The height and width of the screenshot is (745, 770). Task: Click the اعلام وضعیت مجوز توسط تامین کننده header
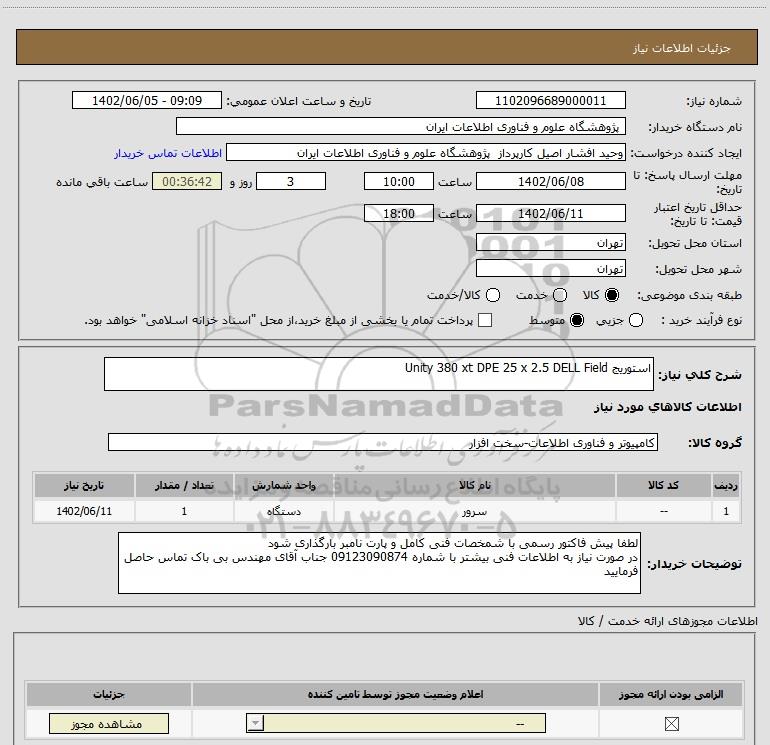tap(395, 694)
